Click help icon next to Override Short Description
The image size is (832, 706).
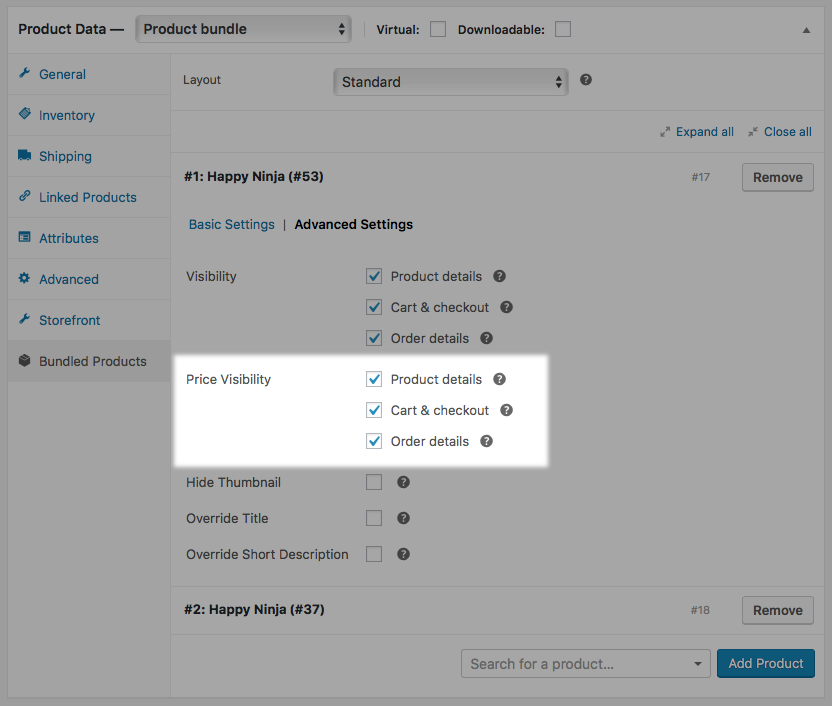tap(403, 554)
